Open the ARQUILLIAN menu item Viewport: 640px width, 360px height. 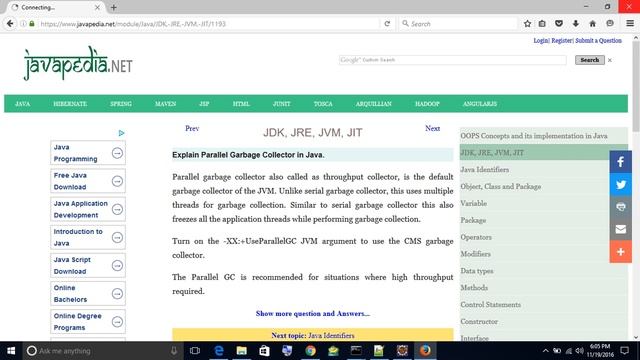[373, 104]
